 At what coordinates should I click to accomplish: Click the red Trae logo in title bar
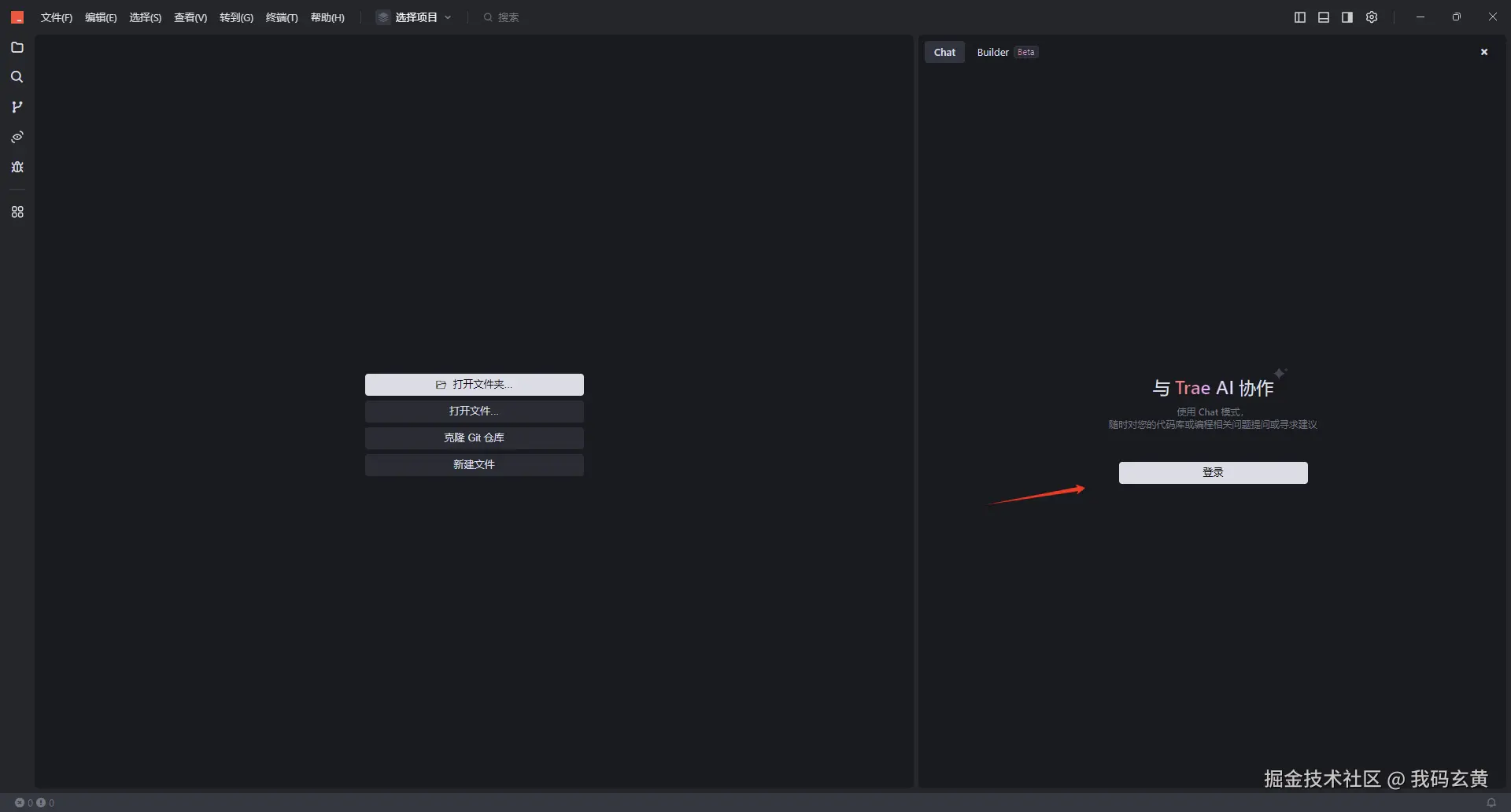17,17
